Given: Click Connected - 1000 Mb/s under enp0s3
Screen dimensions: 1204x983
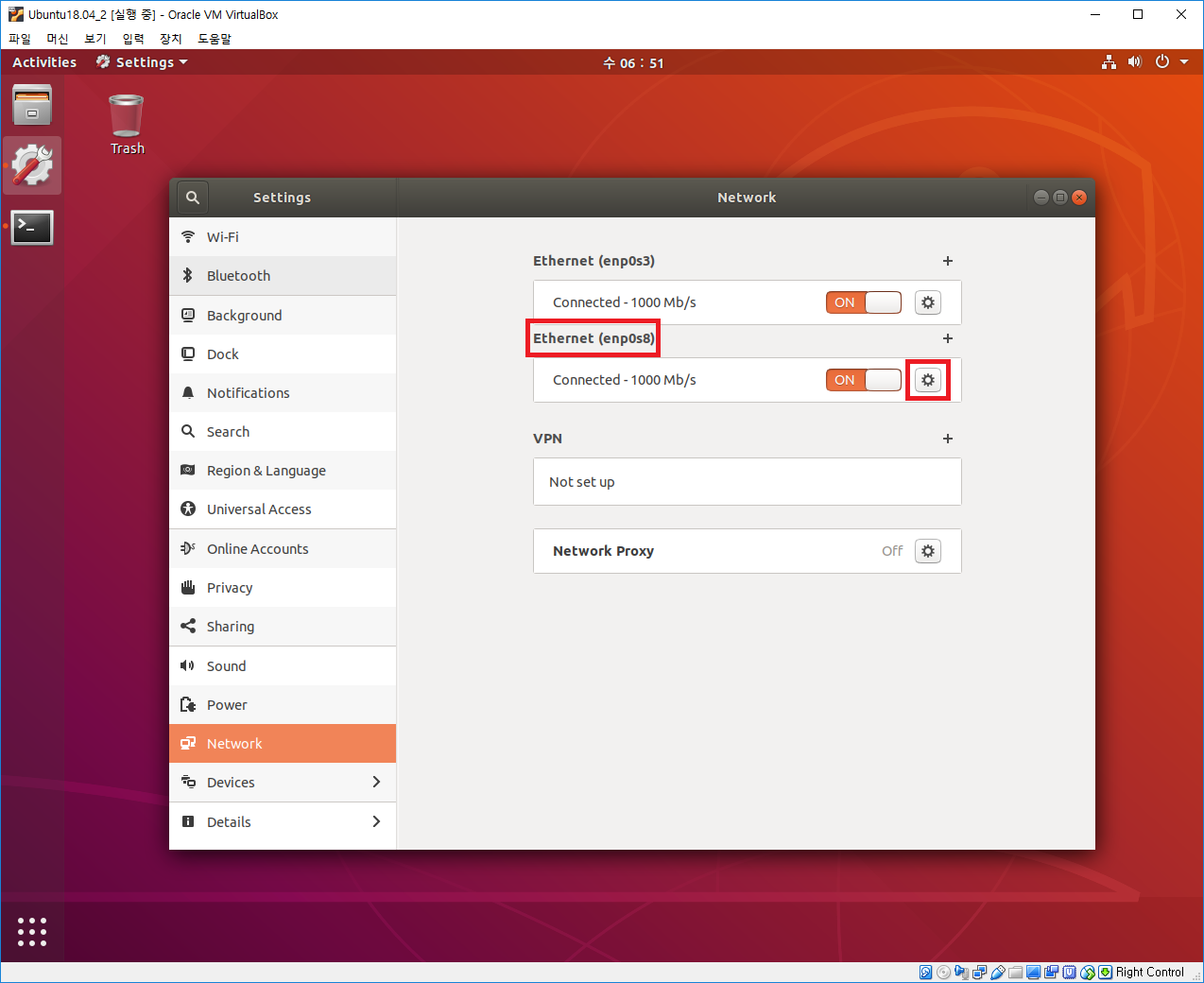Looking at the screenshot, I should [x=625, y=302].
